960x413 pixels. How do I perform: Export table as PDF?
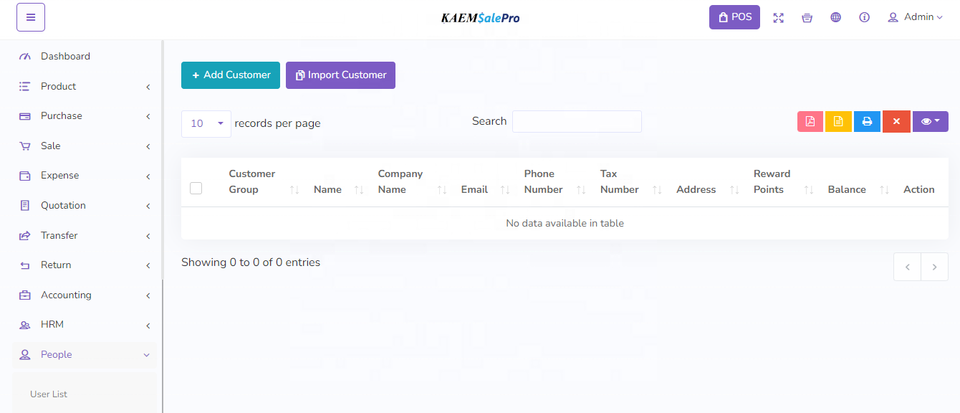point(810,121)
